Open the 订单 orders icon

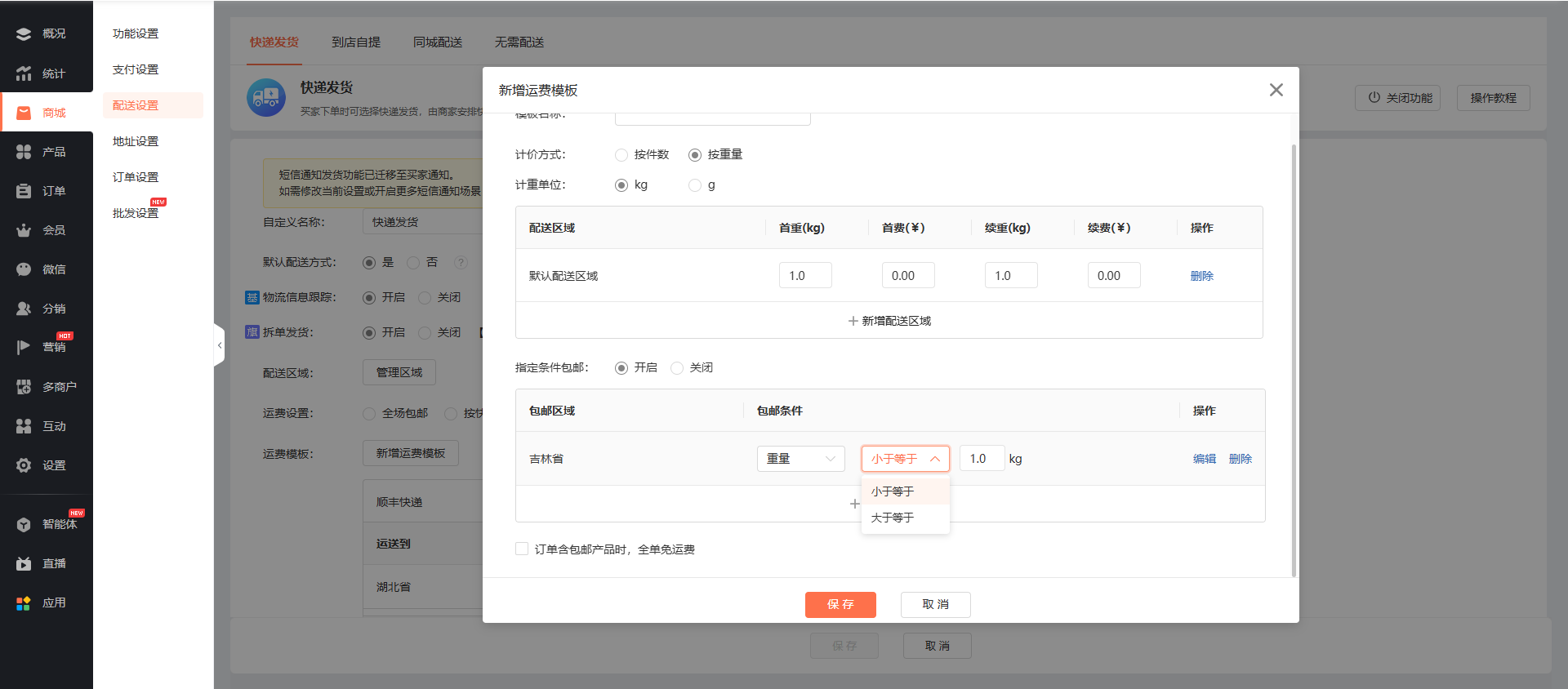24,191
